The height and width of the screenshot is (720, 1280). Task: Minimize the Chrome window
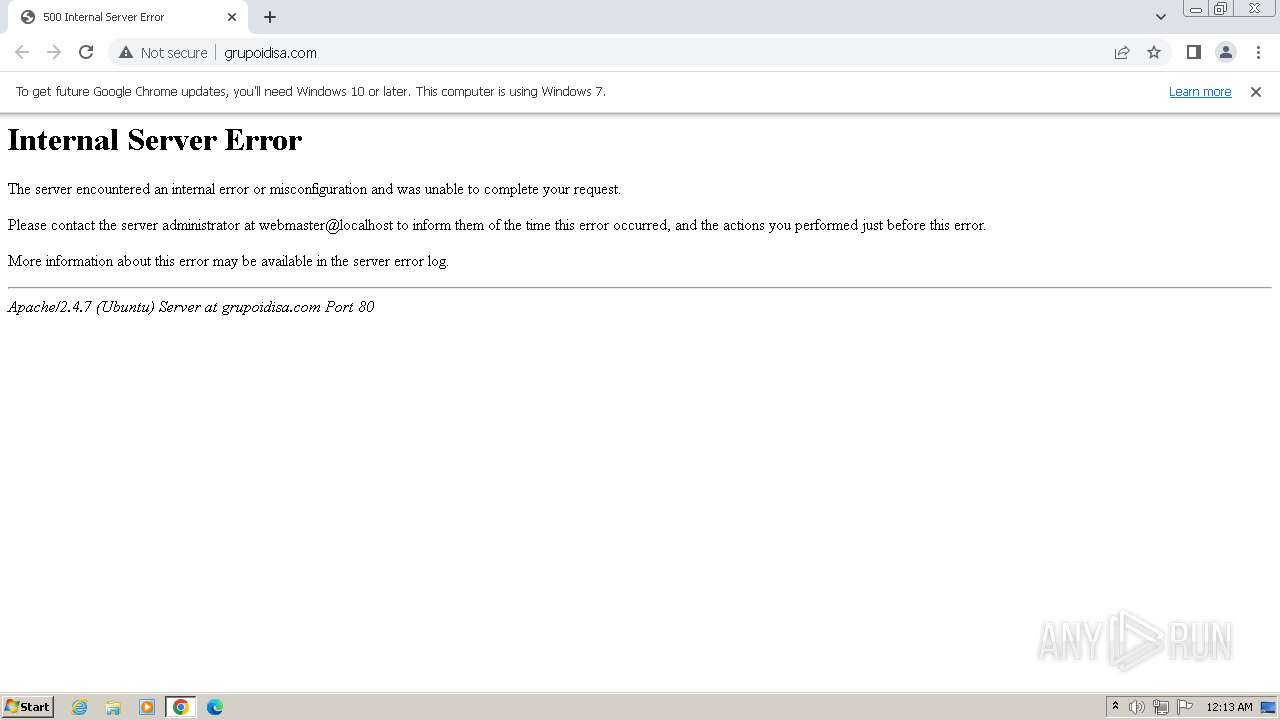click(1195, 9)
